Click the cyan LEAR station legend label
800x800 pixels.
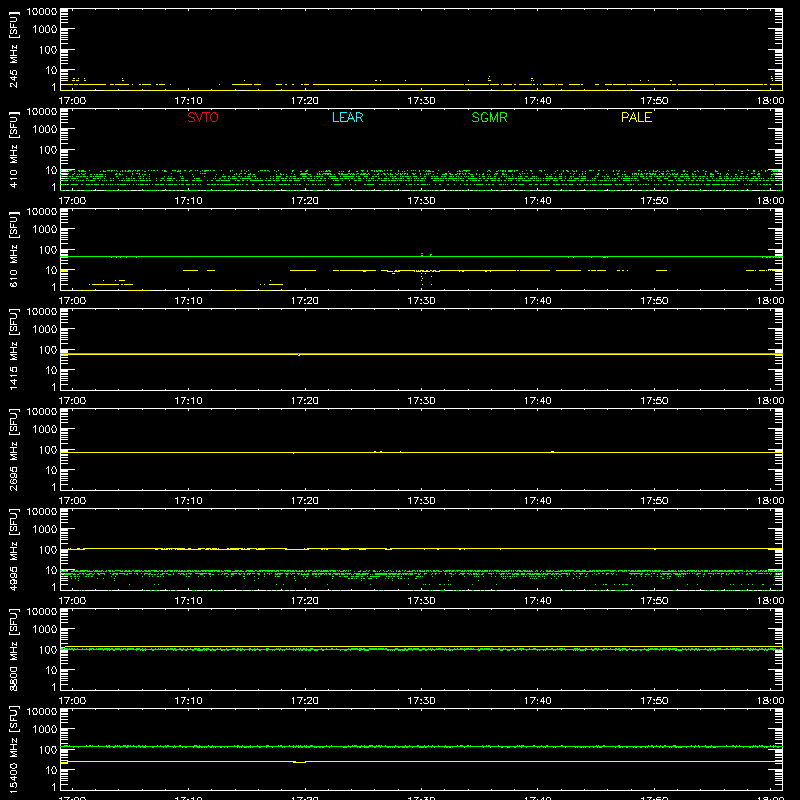coord(347,117)
